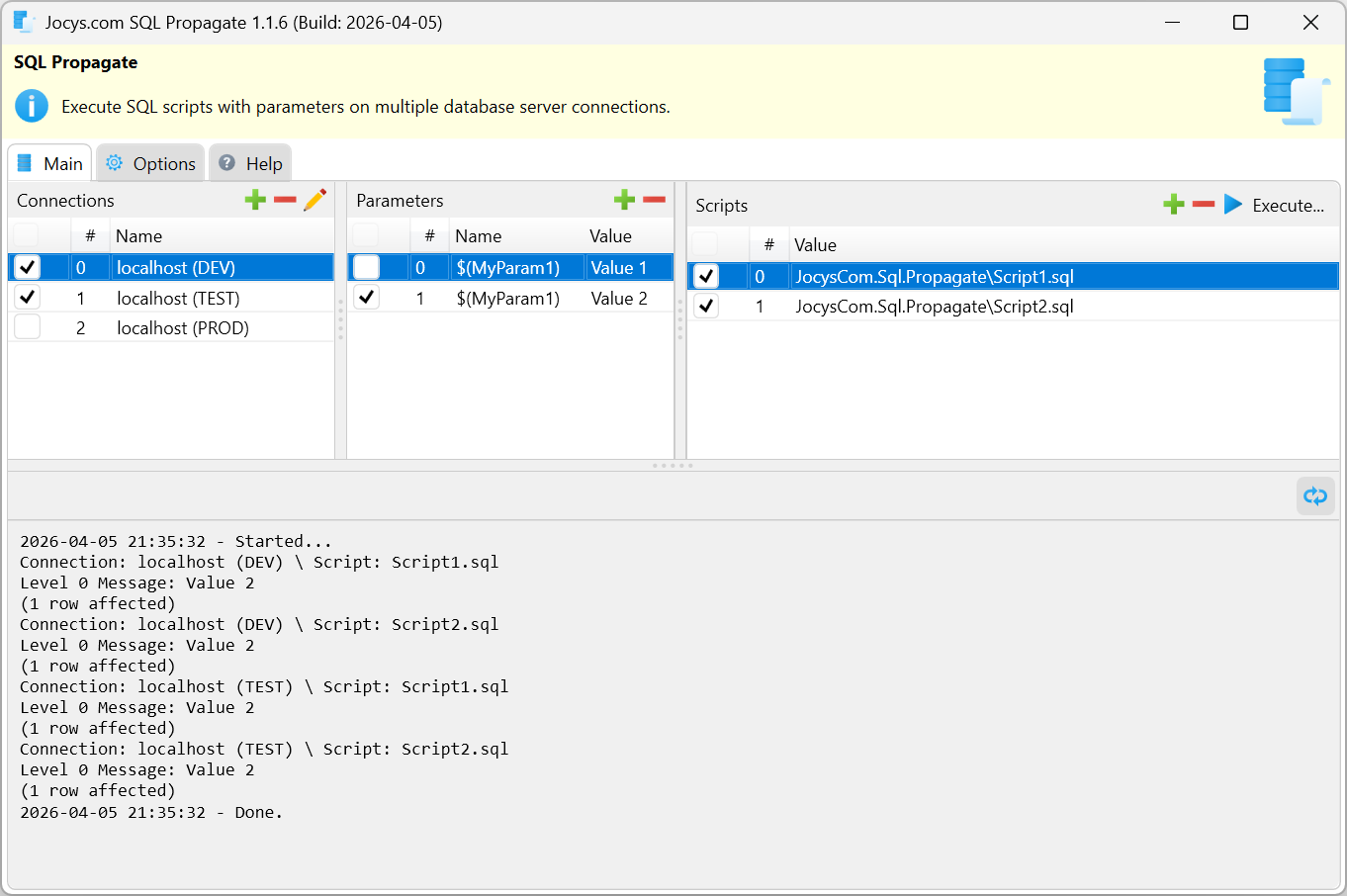Click the blue arrows icon above the log
Viewport: 1347px width, 896px height.
click(1315, 495)
